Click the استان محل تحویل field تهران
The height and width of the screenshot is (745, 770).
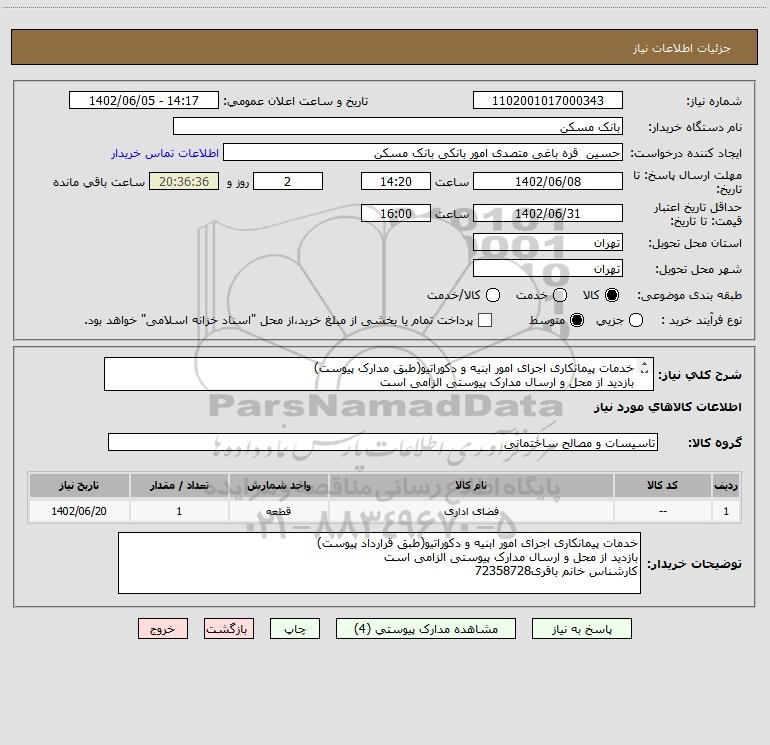point(548,242)
